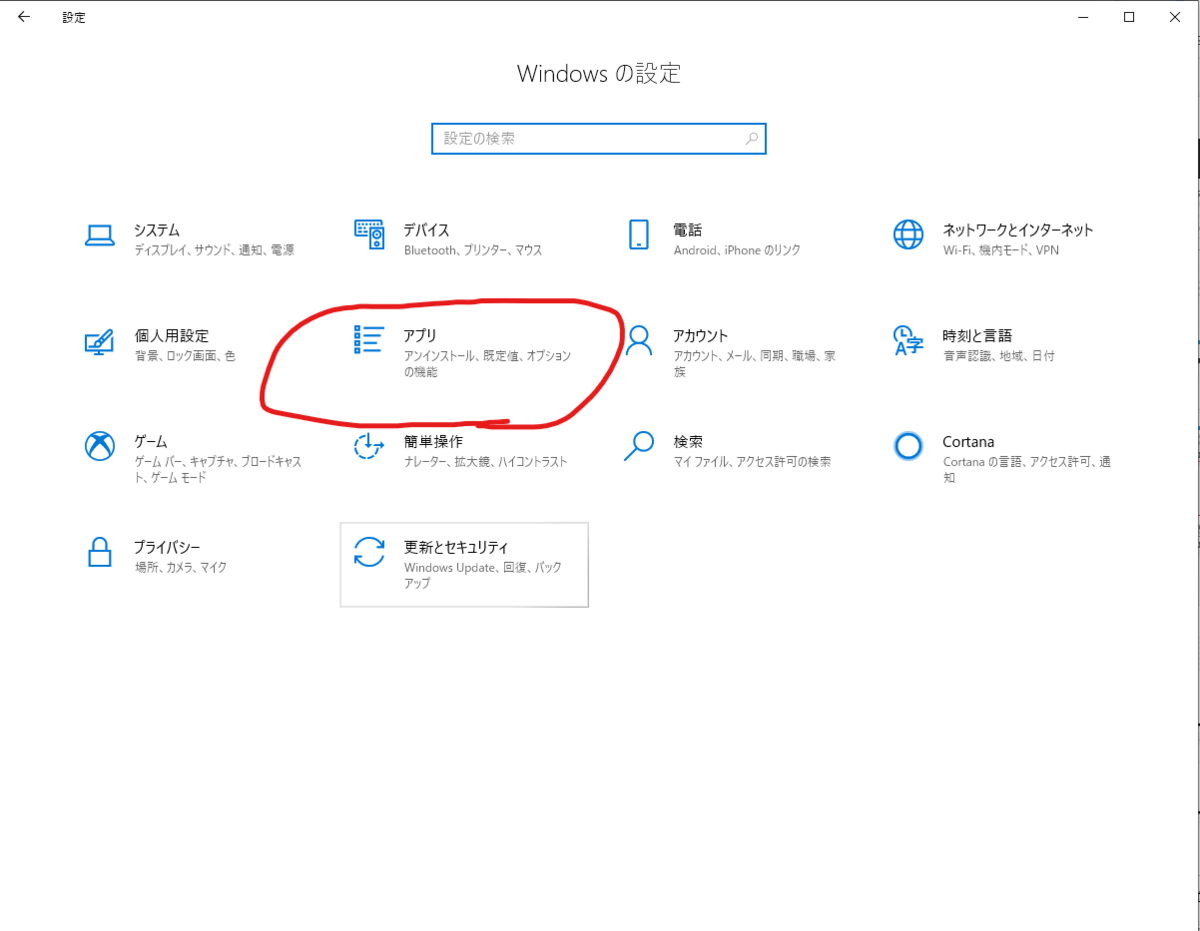Open the 簡単操作 dashed clock icon

[x=369, y=446]
